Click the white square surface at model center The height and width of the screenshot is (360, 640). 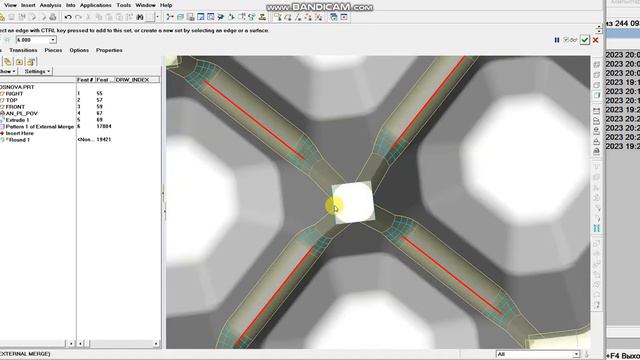point(353,202)
